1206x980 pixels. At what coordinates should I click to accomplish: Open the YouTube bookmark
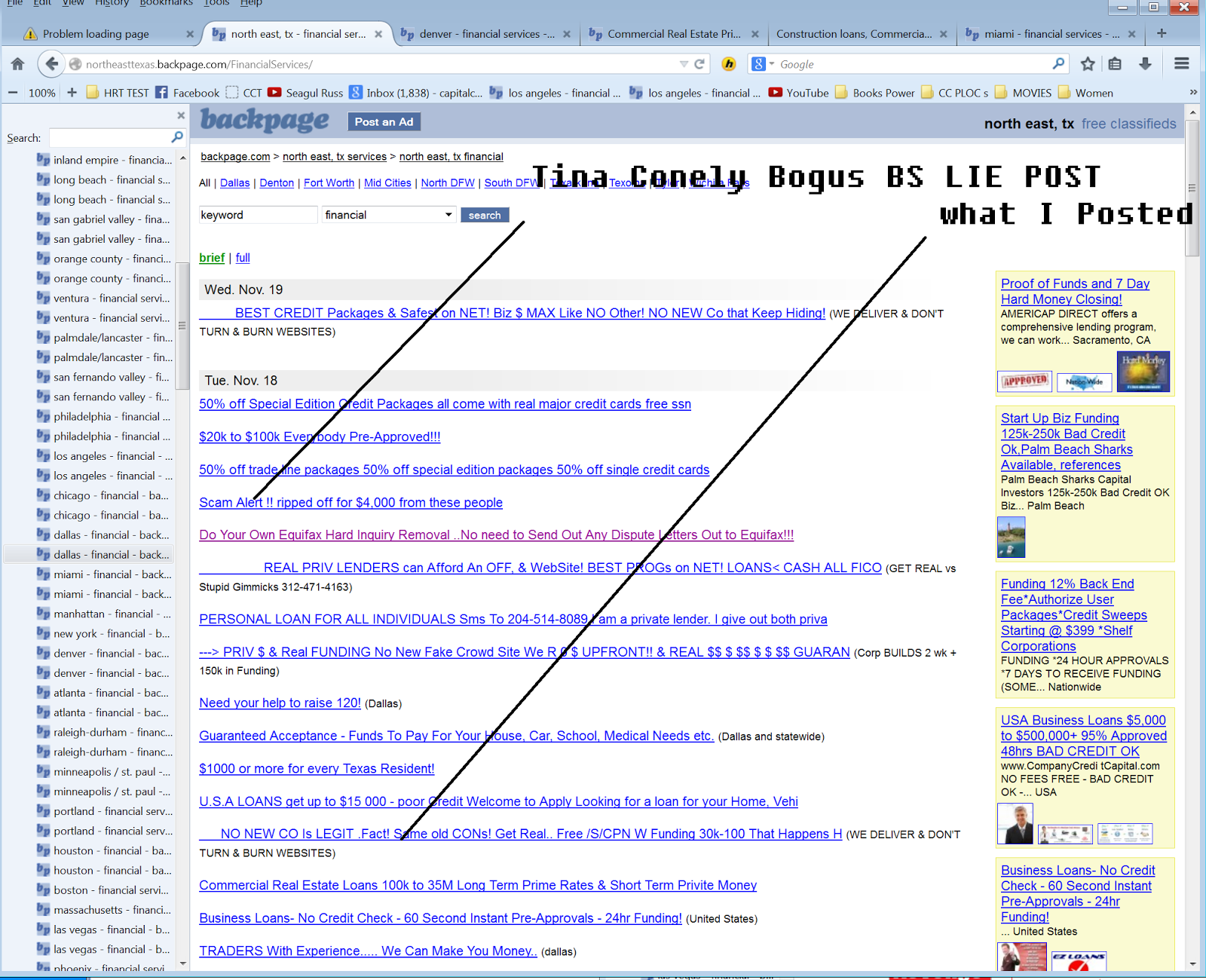pyautogui.click(x=798, y=93)
